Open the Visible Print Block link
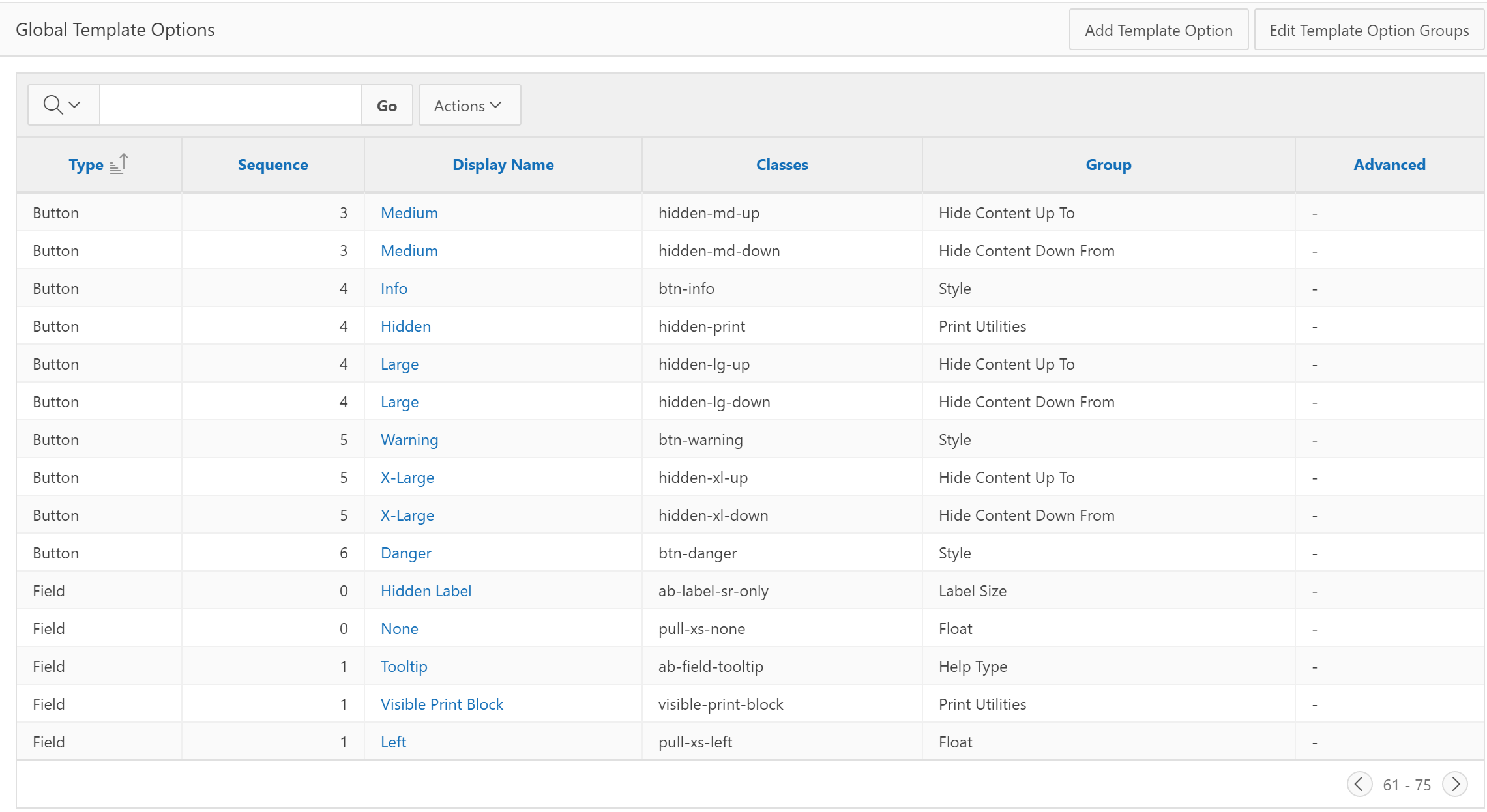The height and width of the screenshot is (812, 1487). tap(441, 704)
